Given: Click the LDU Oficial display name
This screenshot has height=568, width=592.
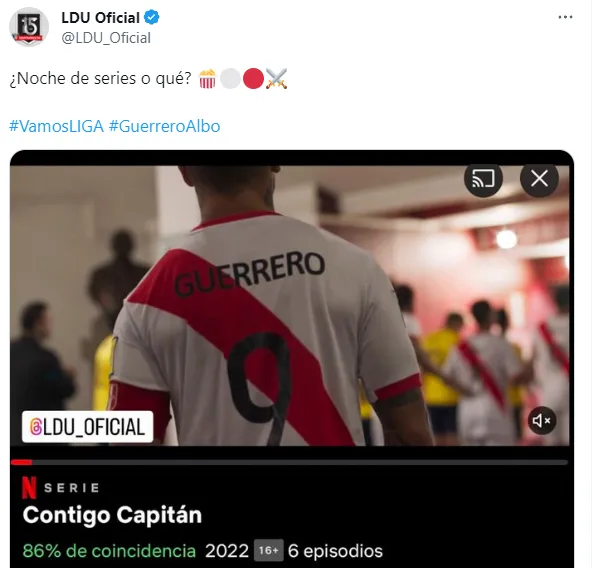Looking at the screenshot, I should click(100, 17).
